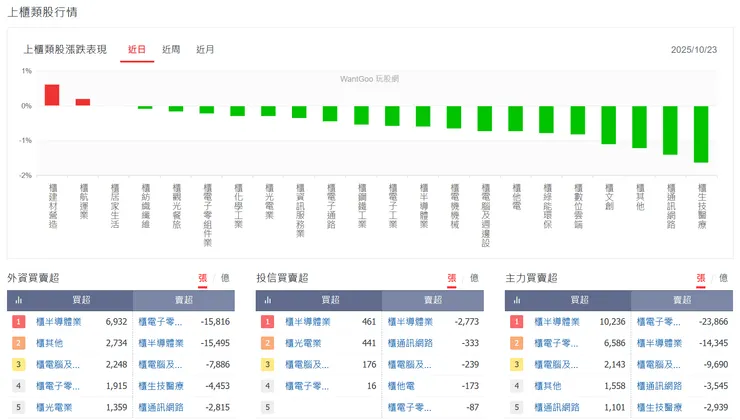Open 櫃半導體業 in 外資 買超 list

coord(59,322)
